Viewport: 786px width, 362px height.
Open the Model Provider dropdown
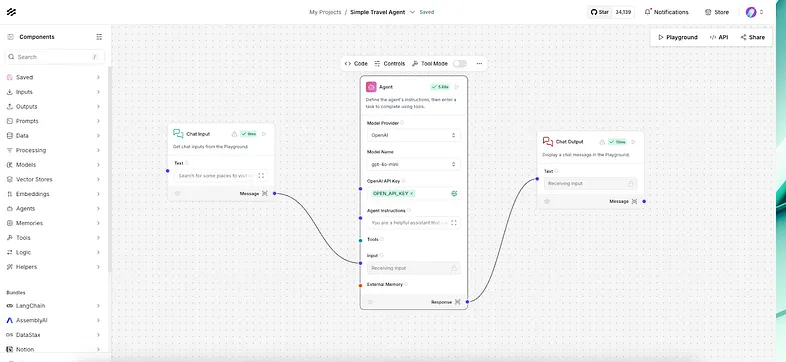(414, 135)
